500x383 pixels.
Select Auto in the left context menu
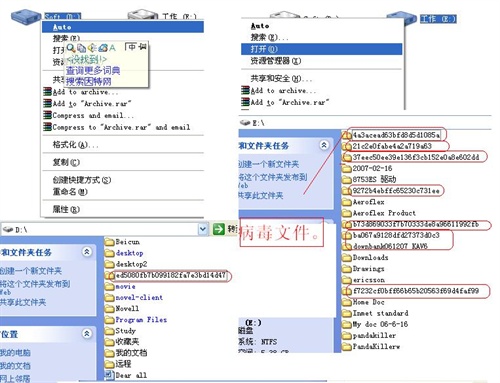[123, 27]
